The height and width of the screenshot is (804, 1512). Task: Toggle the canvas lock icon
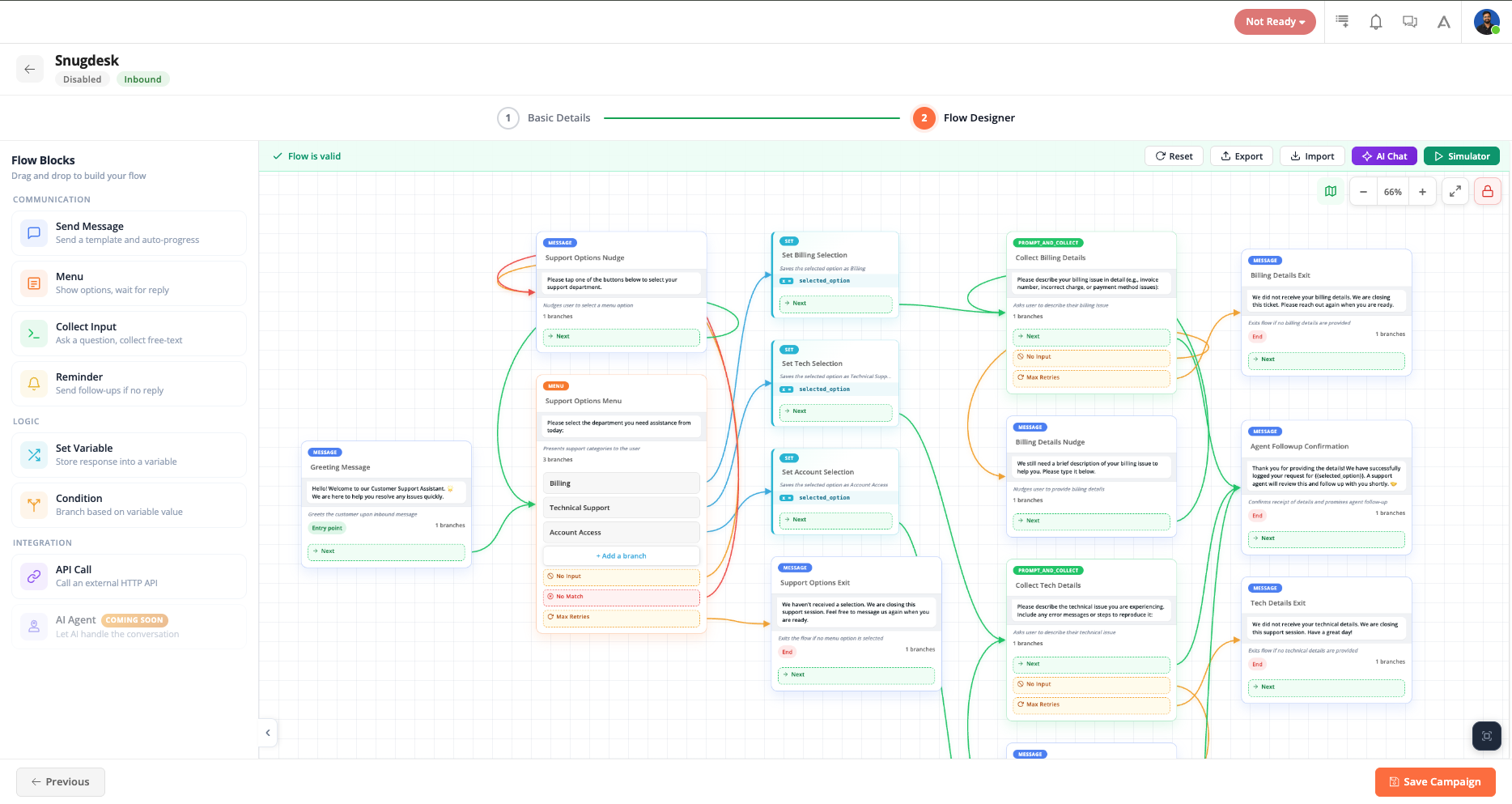(1488, 192)
